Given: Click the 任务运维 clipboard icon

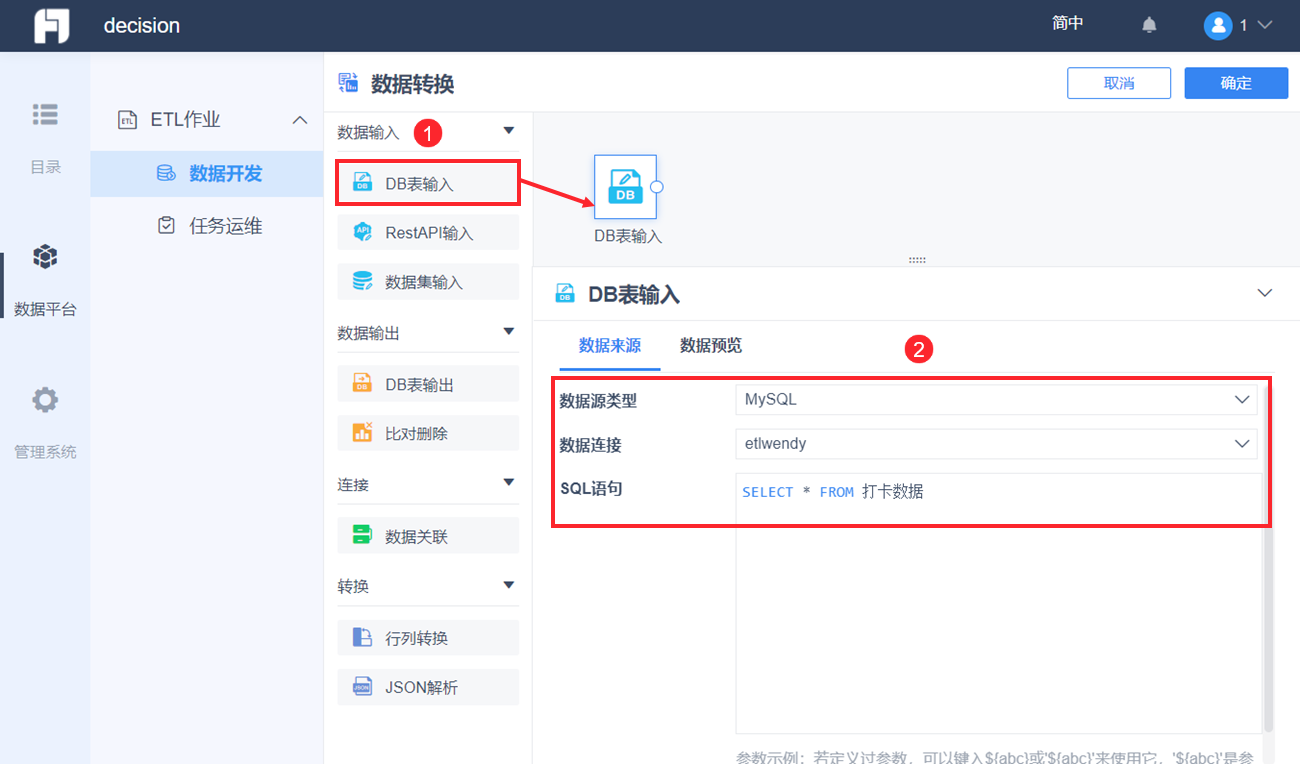Looking at the screenshot, I should click(x=166, y=226).
